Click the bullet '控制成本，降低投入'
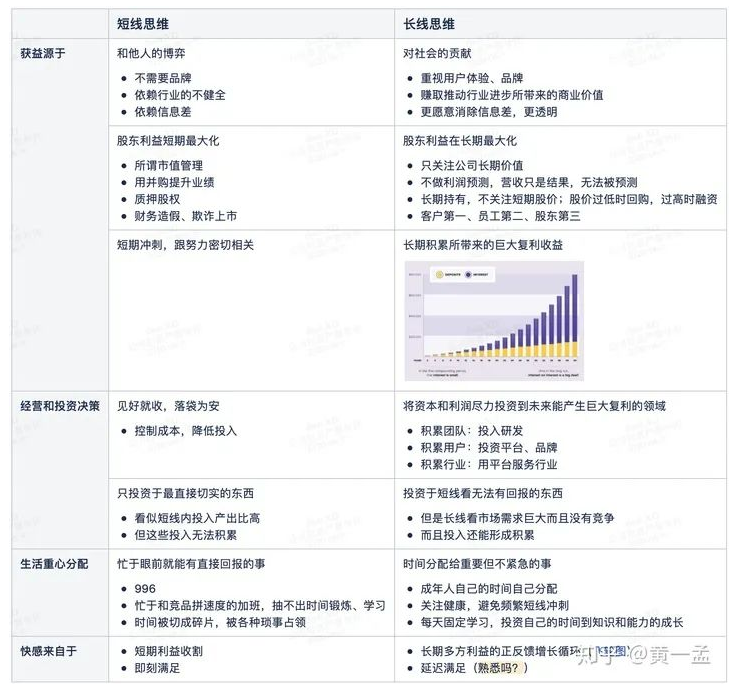The image size is (745, 693). click(186, 431)
